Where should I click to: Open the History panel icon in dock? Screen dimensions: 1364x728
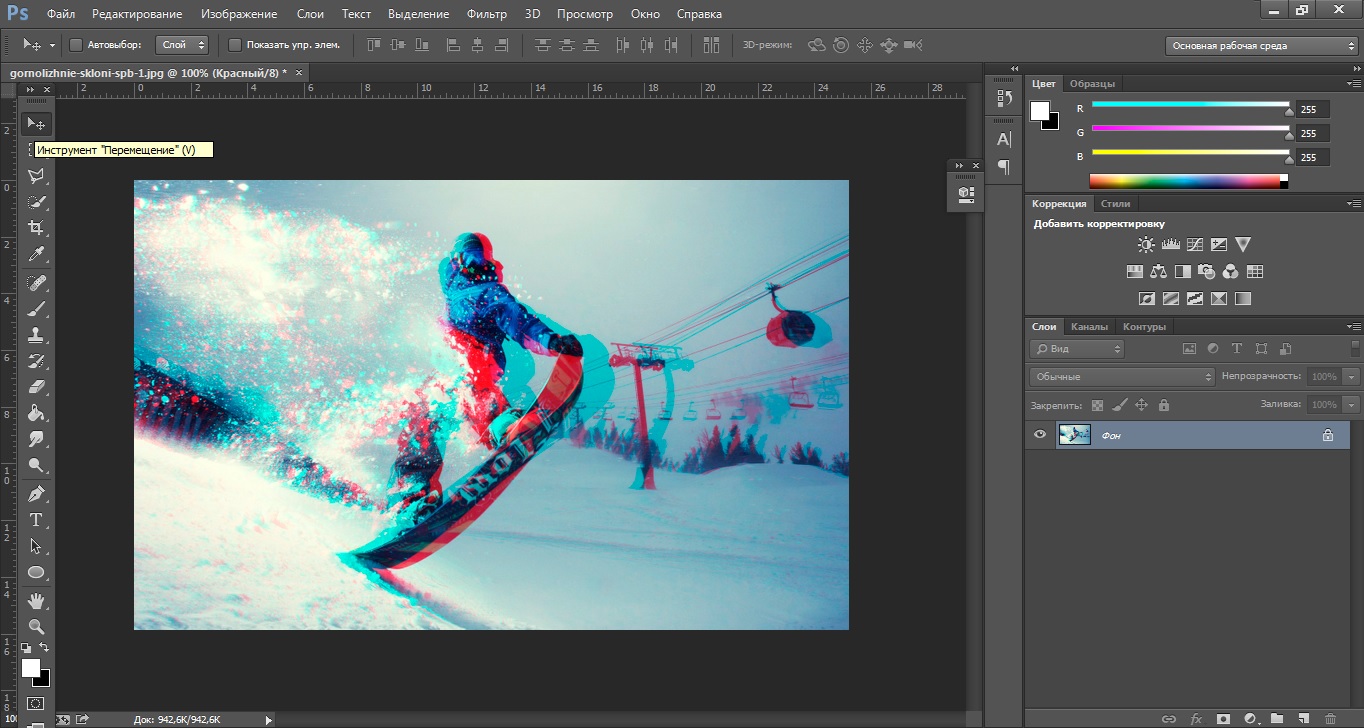(x=1004, y=98)
